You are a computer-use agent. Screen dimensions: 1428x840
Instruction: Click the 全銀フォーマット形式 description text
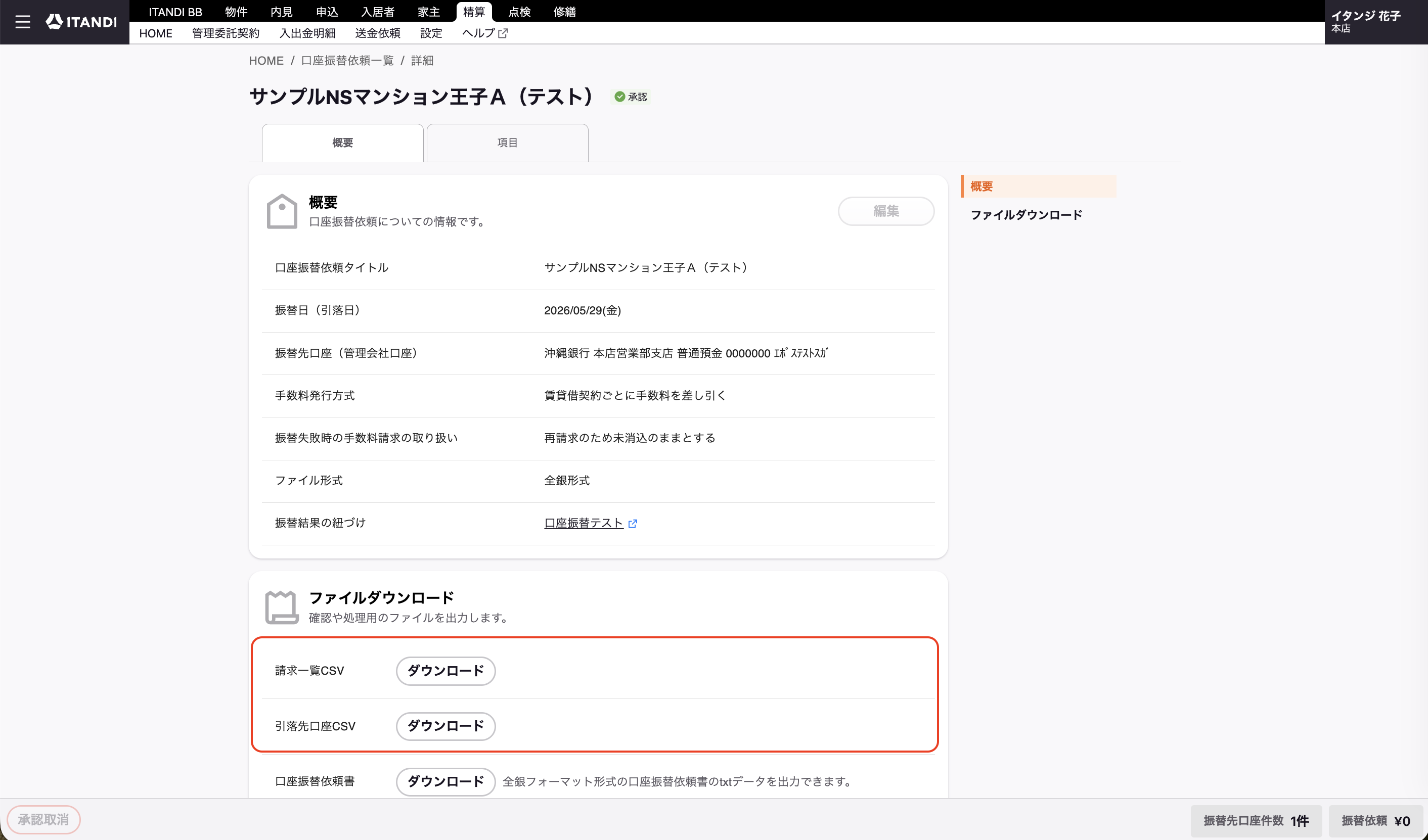pyautogui.click(x=677, y=782)
